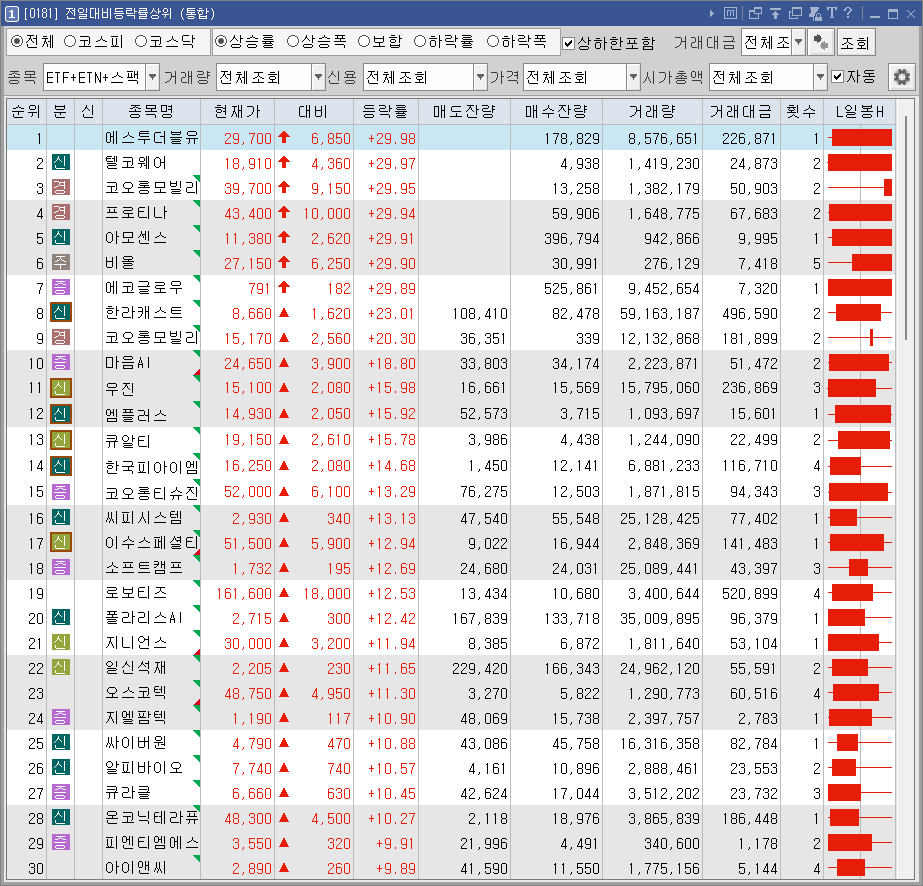Sort by the 거래대금 column header
Viewport: 923px width, 886px height.
coord(741,111)
